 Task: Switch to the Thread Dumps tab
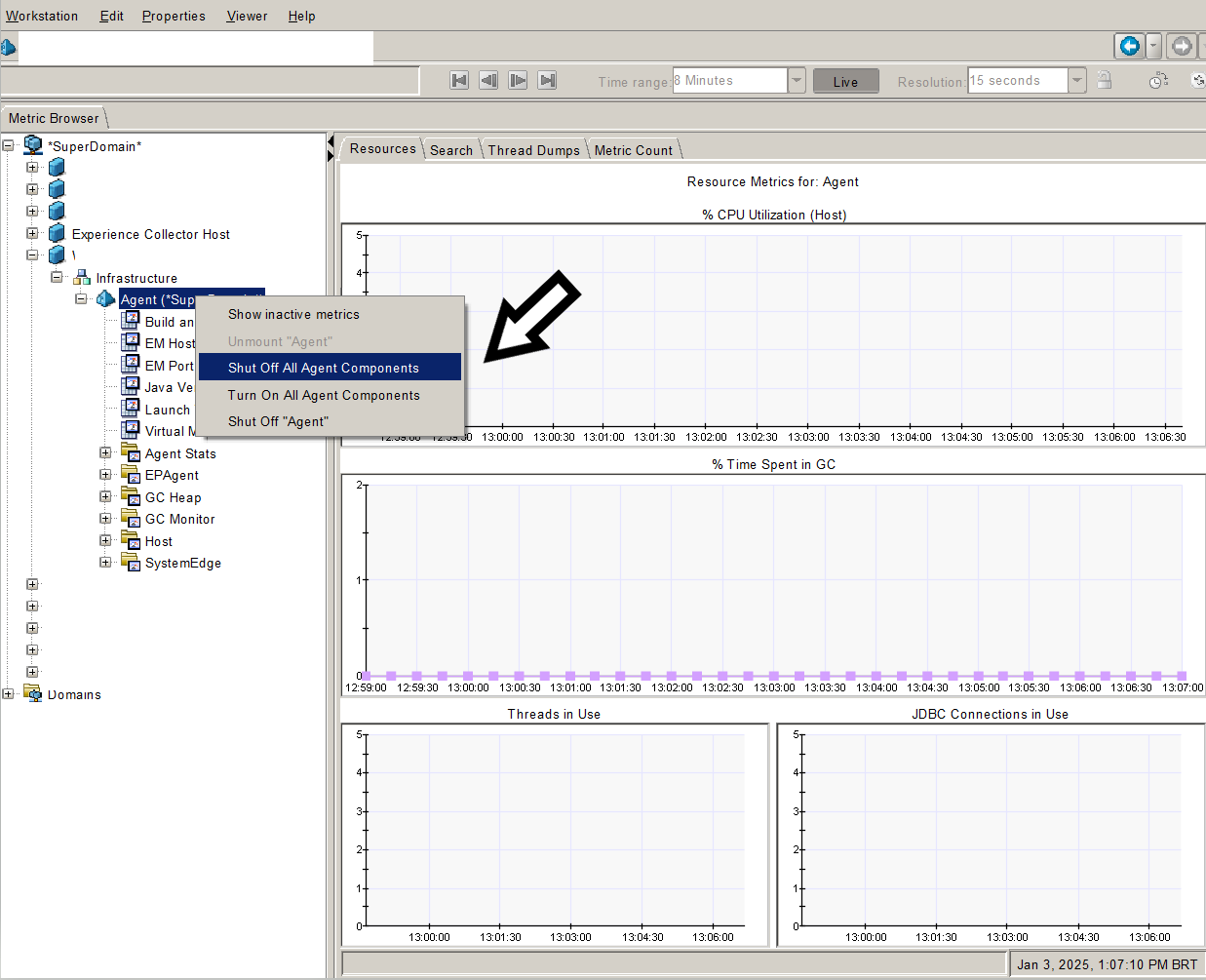[533, 150]
